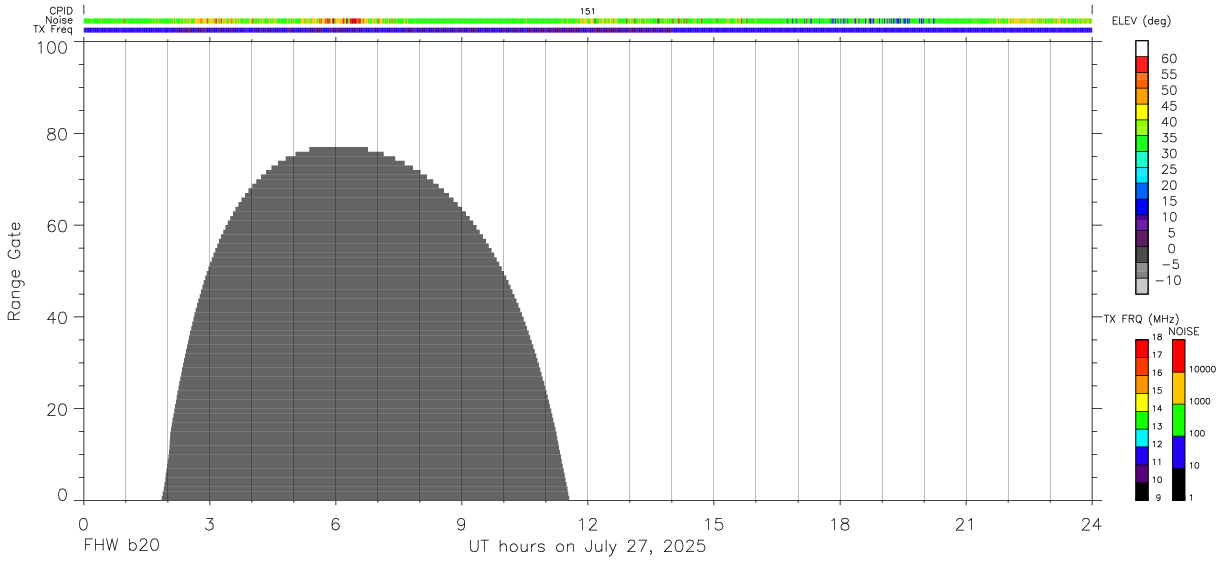
Task: Click the 18 label in TX FRQ legend
Action: pyautogui.click(x=1157, y=337)
